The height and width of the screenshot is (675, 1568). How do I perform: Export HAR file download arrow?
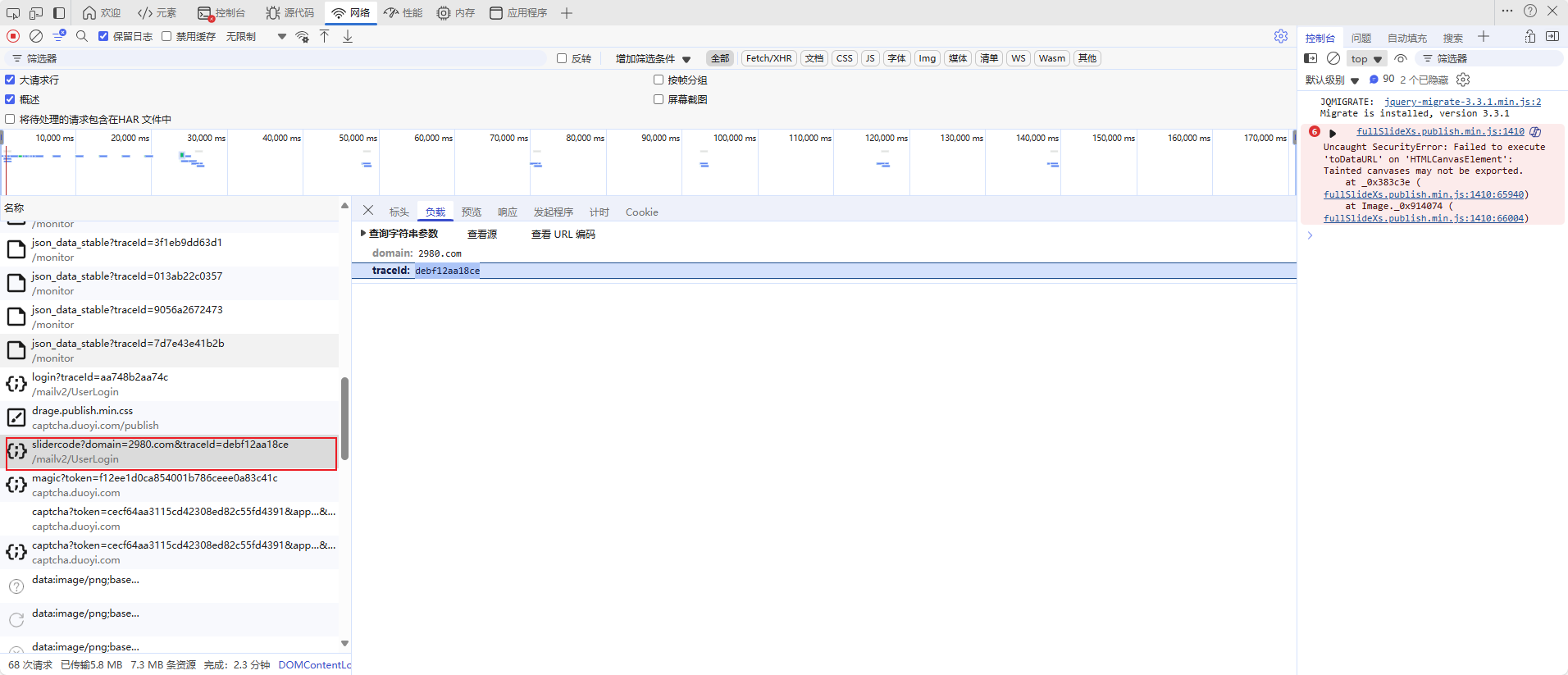click(x=348, y=36)
